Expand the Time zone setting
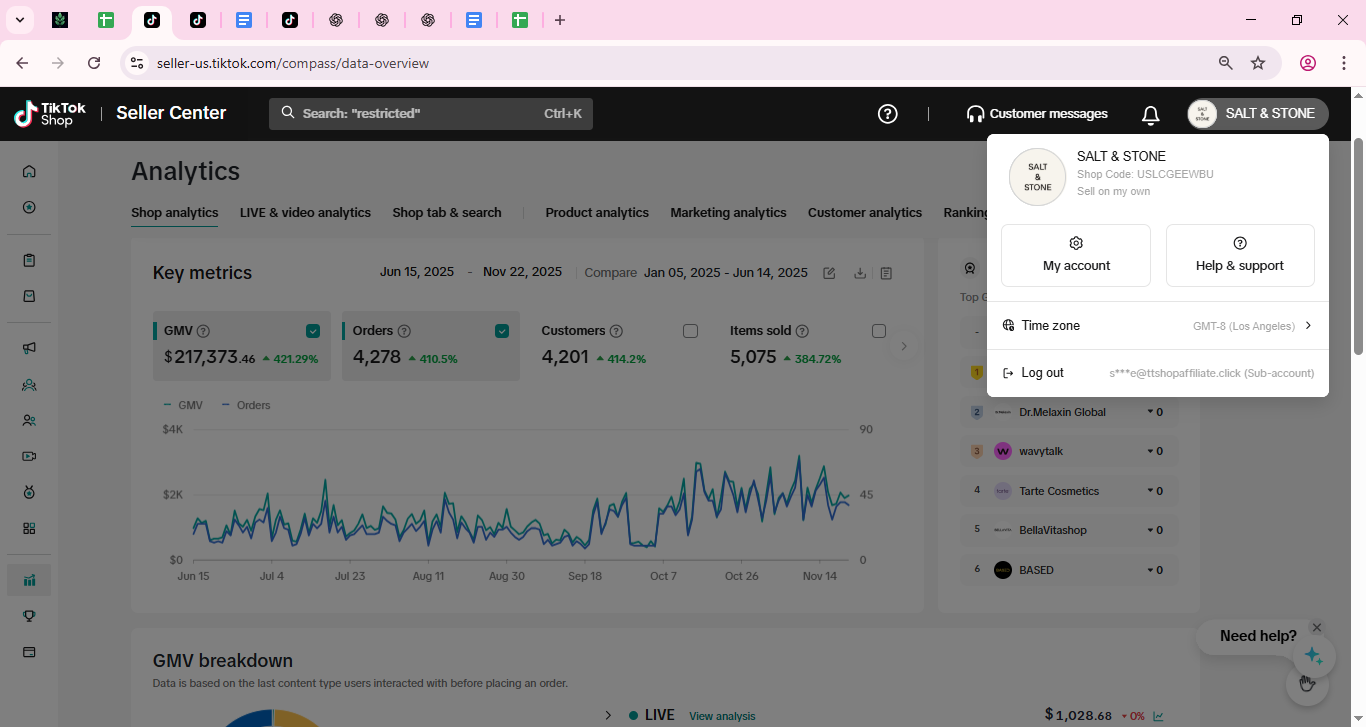 [x=1157, y=326]
